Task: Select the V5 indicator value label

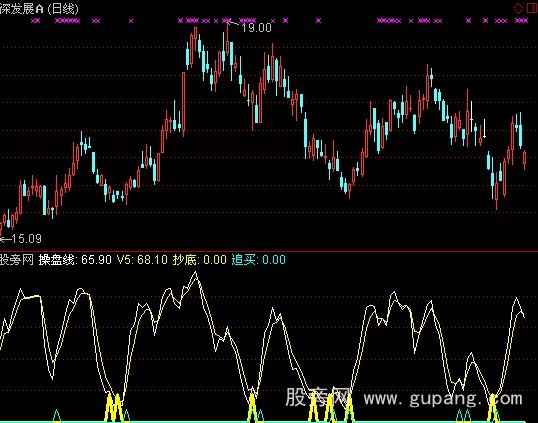Action: [x=142, y=260]
